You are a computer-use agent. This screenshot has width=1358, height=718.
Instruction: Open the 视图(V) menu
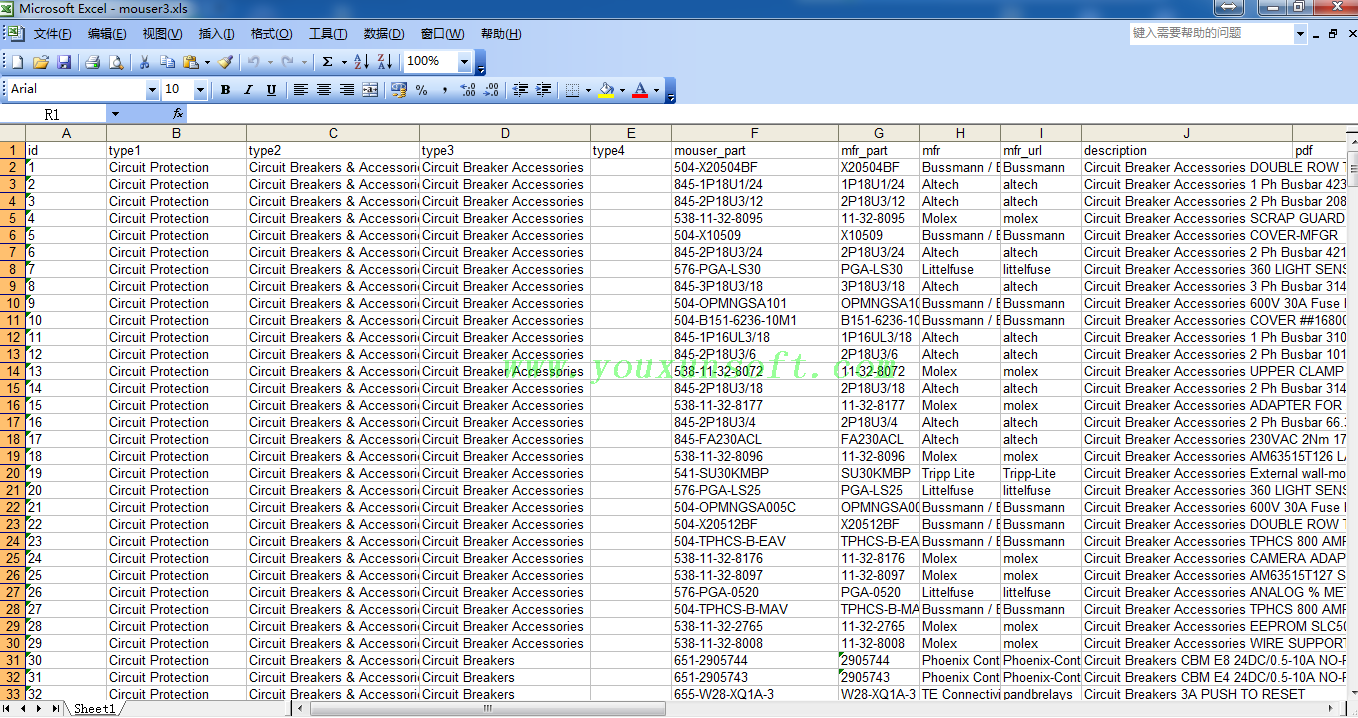click(162, 34)
